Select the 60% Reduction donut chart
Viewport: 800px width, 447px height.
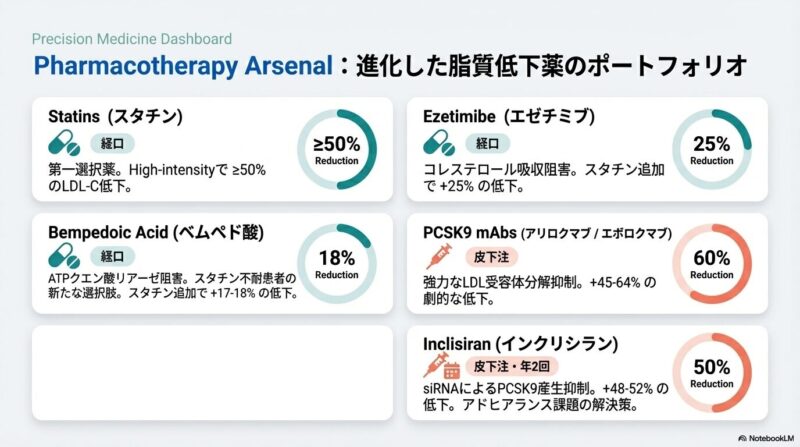coord(711,263)
